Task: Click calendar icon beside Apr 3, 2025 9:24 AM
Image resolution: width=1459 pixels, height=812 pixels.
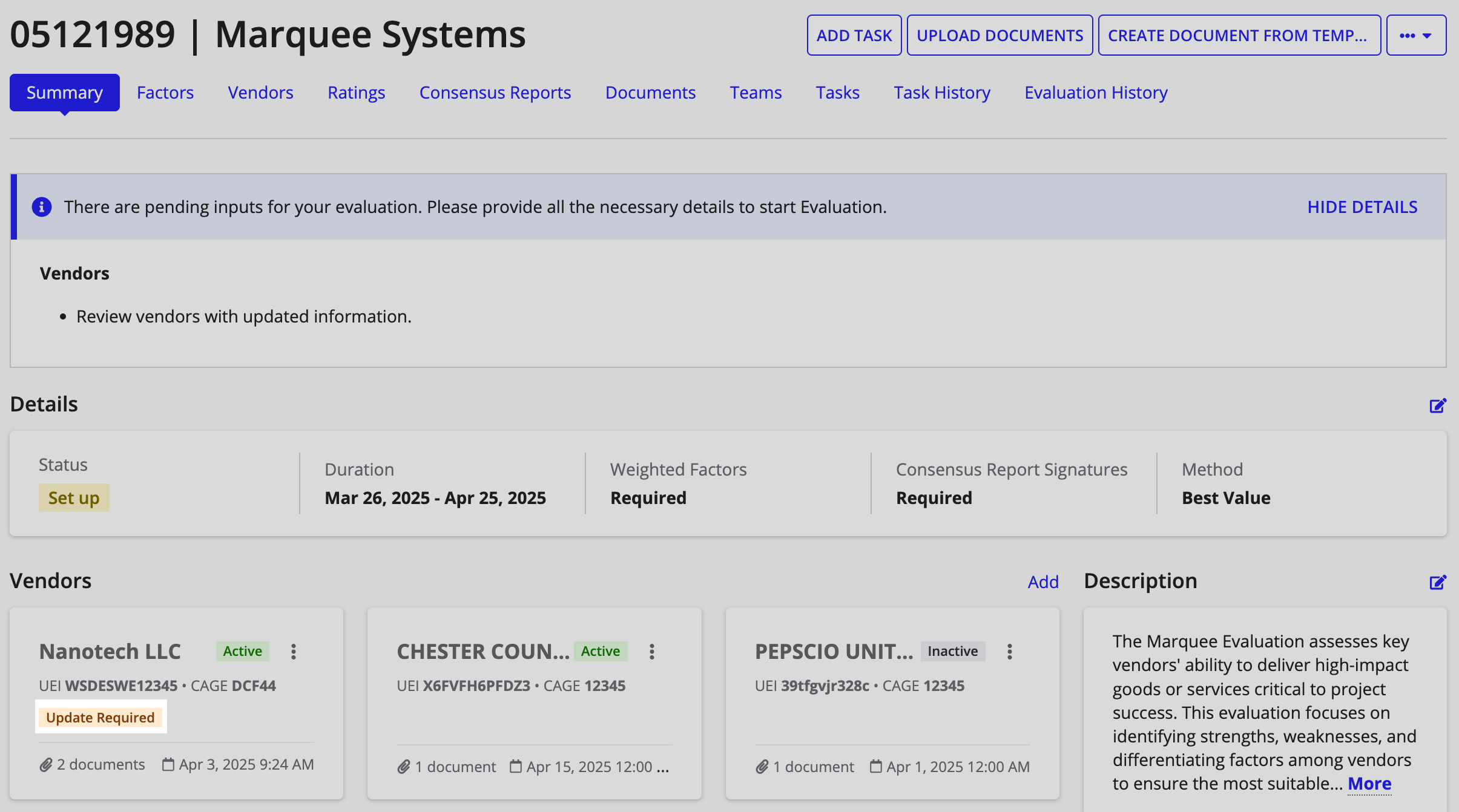Action: [168, 764]
